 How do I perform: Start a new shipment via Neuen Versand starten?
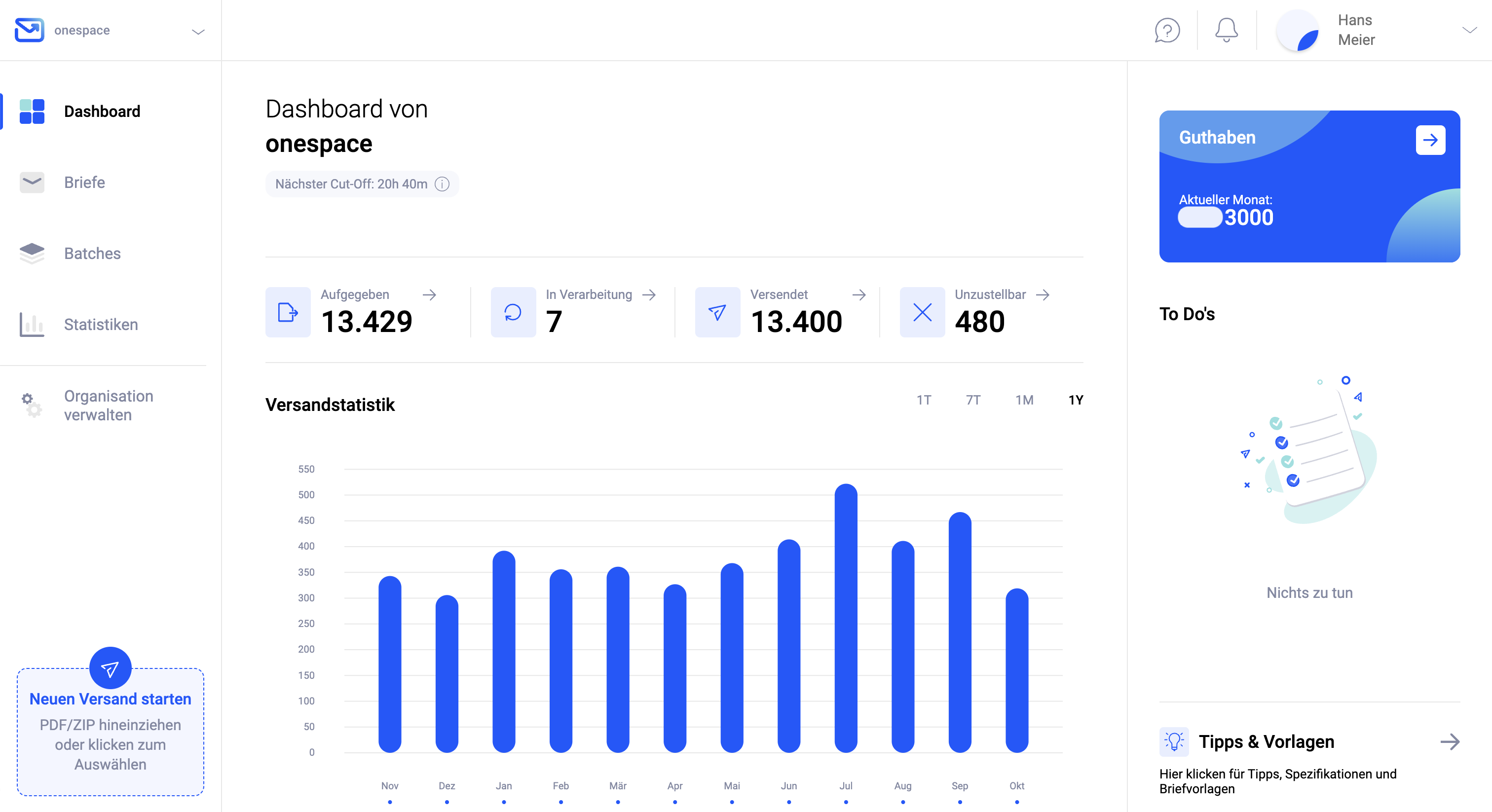[x=110, y=699]
